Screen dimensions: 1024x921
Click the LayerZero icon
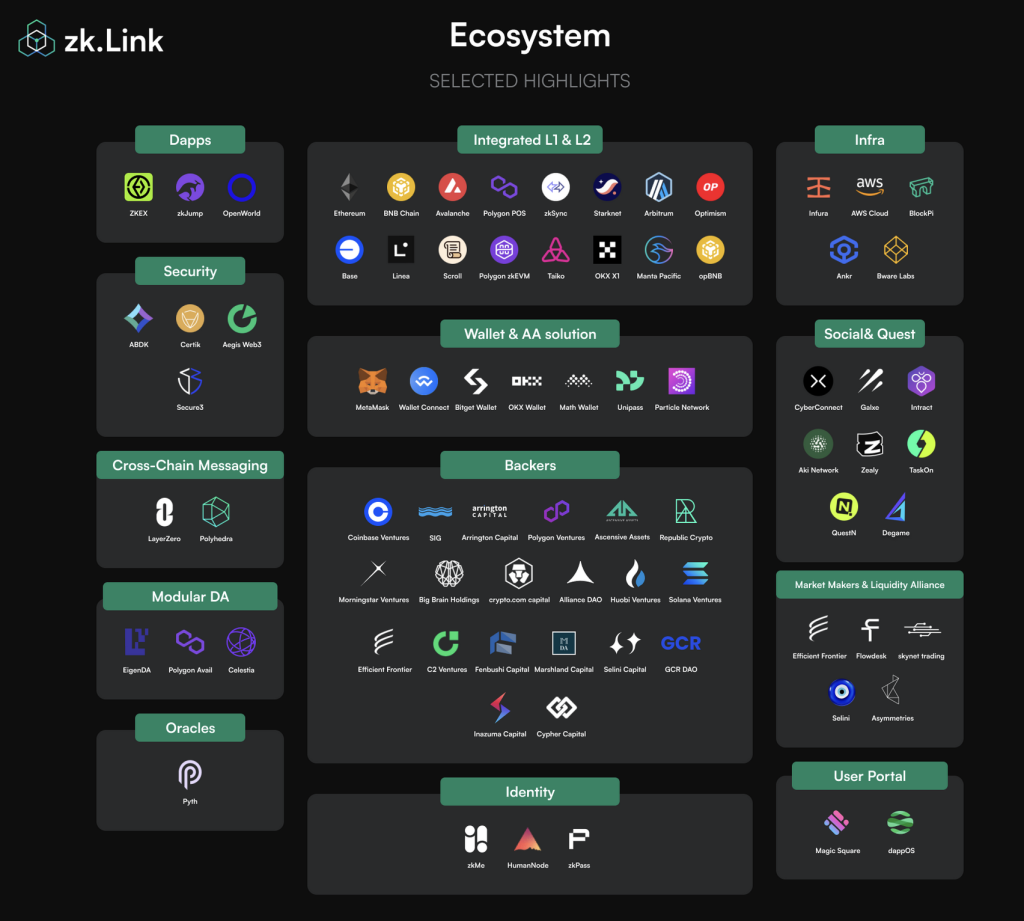click(163, 512)
